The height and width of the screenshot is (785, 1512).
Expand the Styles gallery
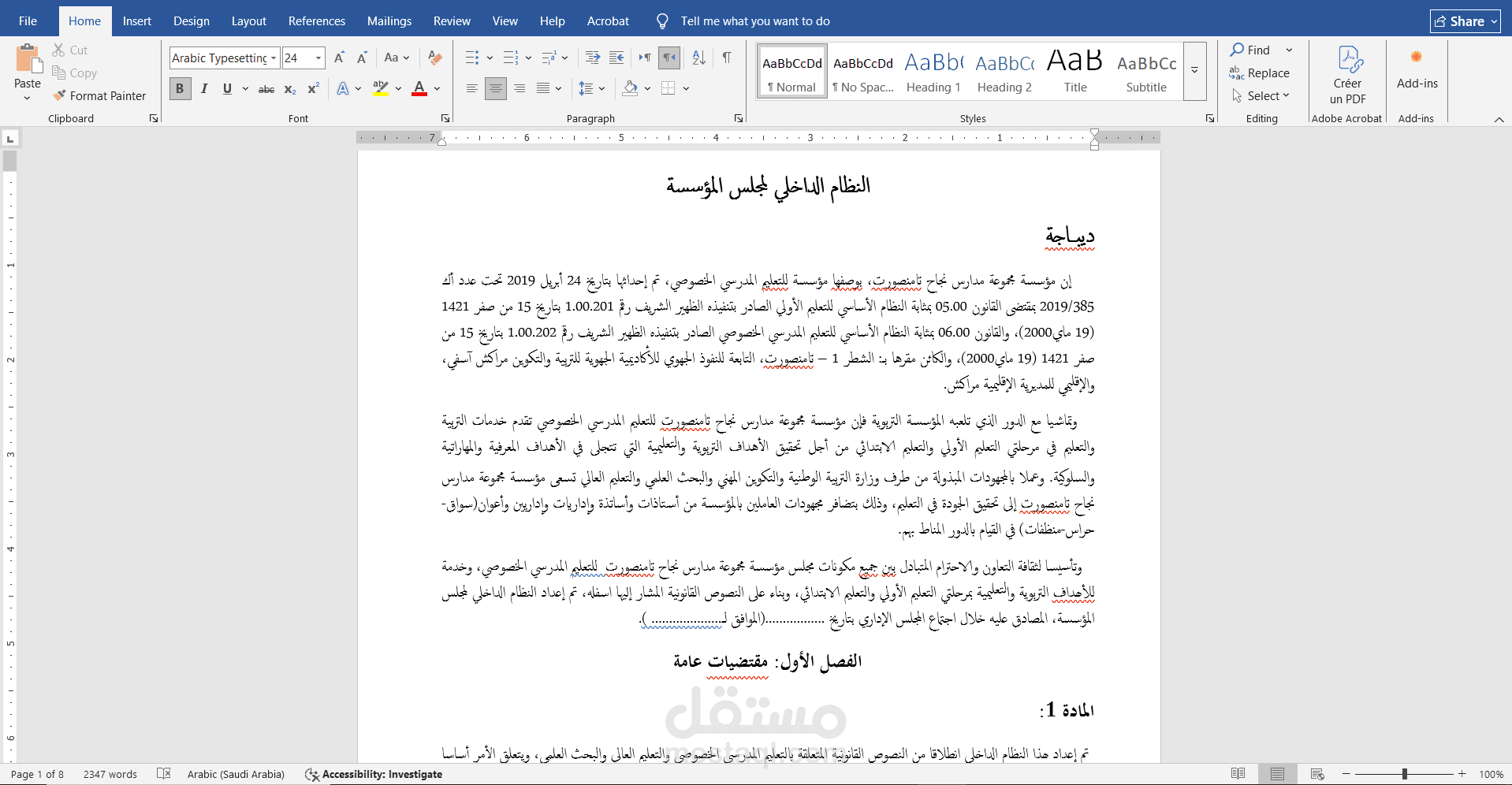(1194, 71)
